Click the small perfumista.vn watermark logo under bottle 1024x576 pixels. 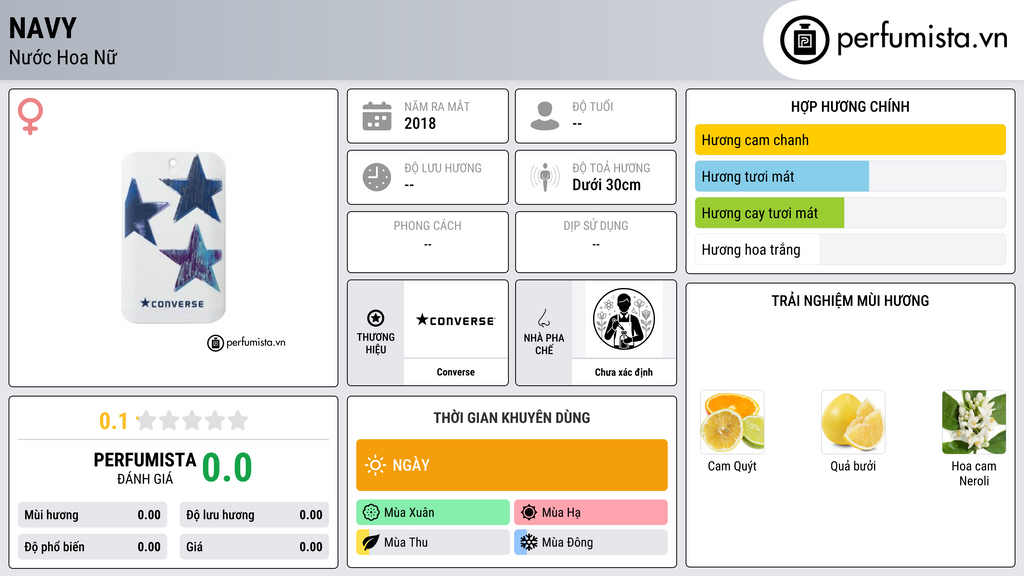point(247,342)
